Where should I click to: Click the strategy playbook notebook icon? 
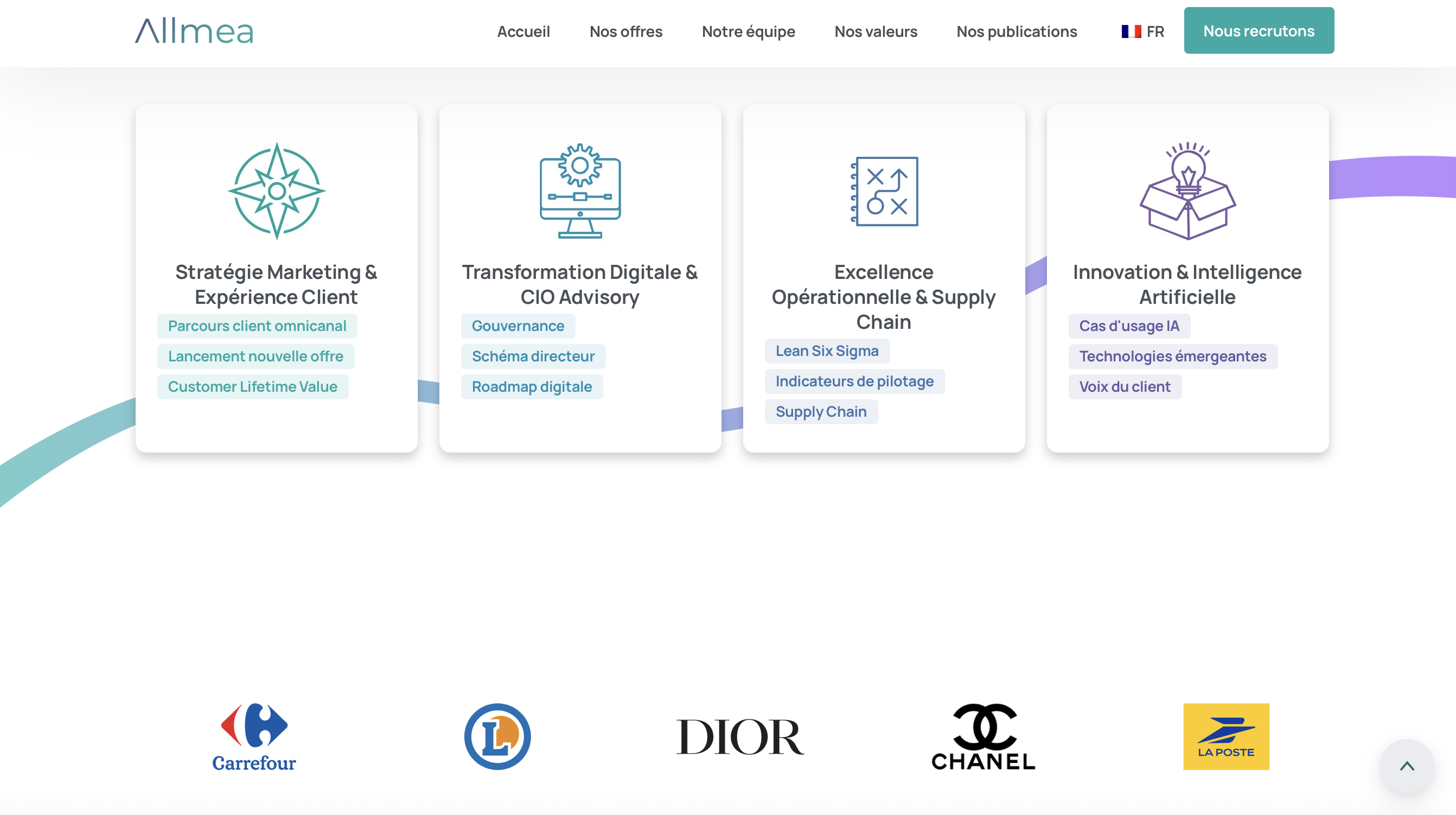(884, 191)
